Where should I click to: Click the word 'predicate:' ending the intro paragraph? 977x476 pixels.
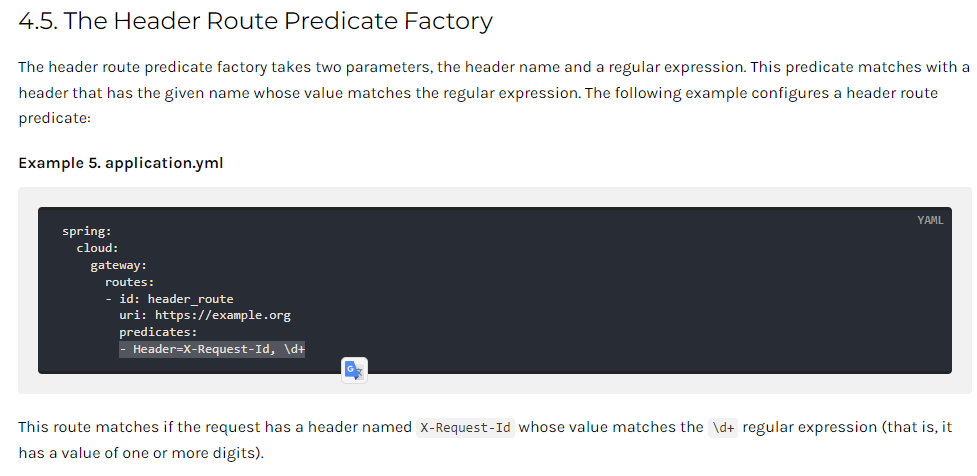click(x=55, y=118)
